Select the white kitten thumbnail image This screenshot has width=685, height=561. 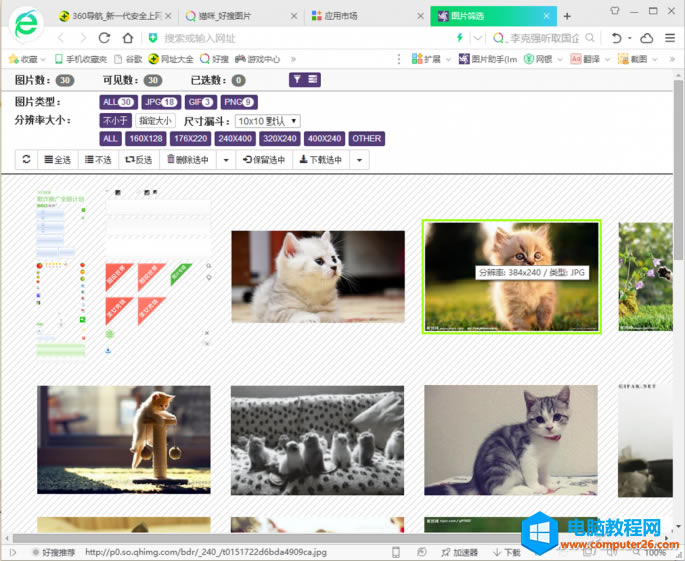317,276
